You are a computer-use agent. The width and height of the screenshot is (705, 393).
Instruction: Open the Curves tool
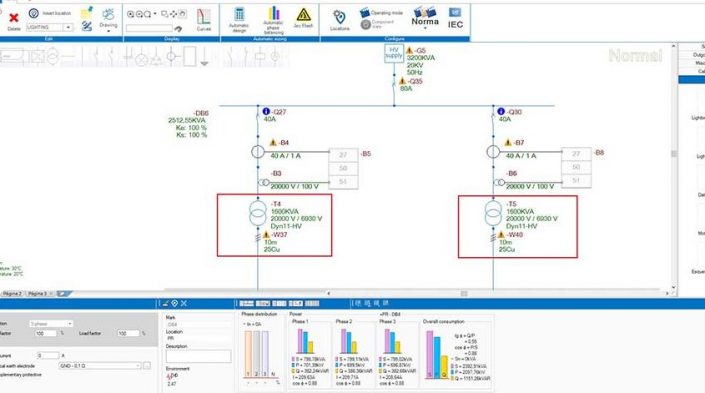[x=204, y=20]
